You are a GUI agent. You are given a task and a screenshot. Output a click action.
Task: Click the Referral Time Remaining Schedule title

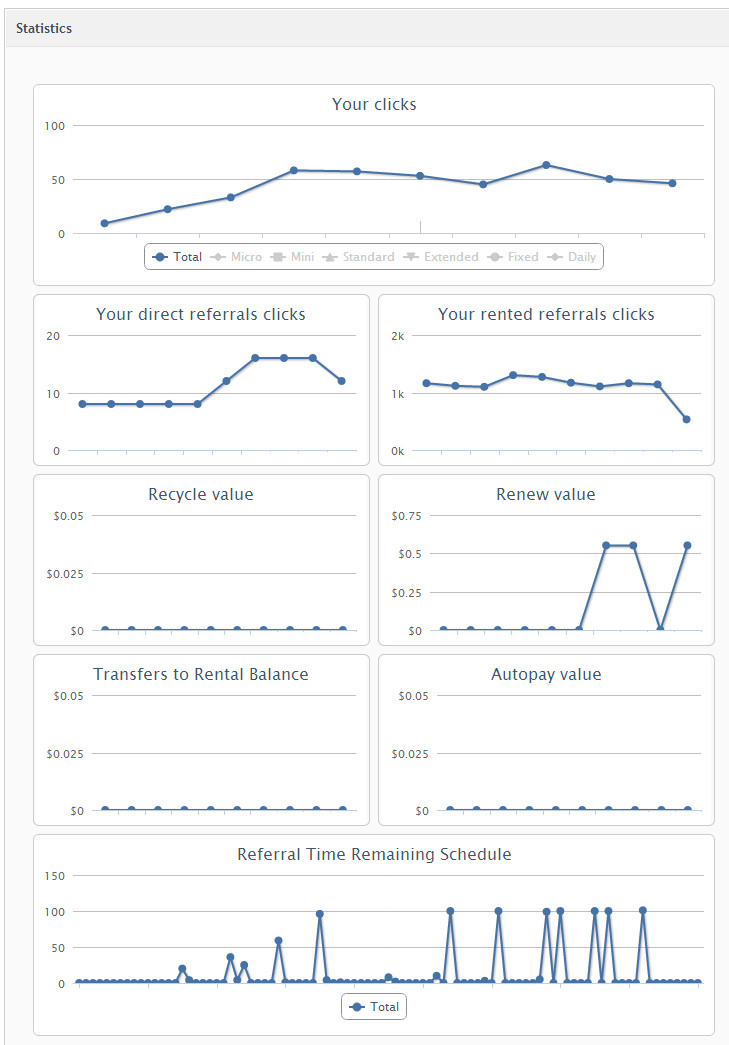click(374, 854)
